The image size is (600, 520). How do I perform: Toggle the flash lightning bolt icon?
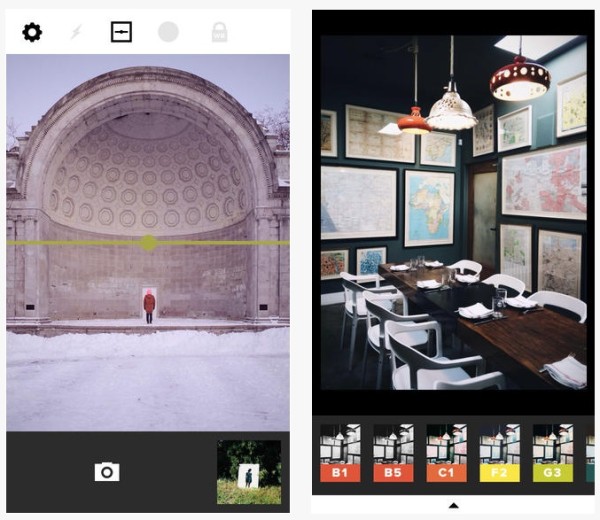coord(77,32)
